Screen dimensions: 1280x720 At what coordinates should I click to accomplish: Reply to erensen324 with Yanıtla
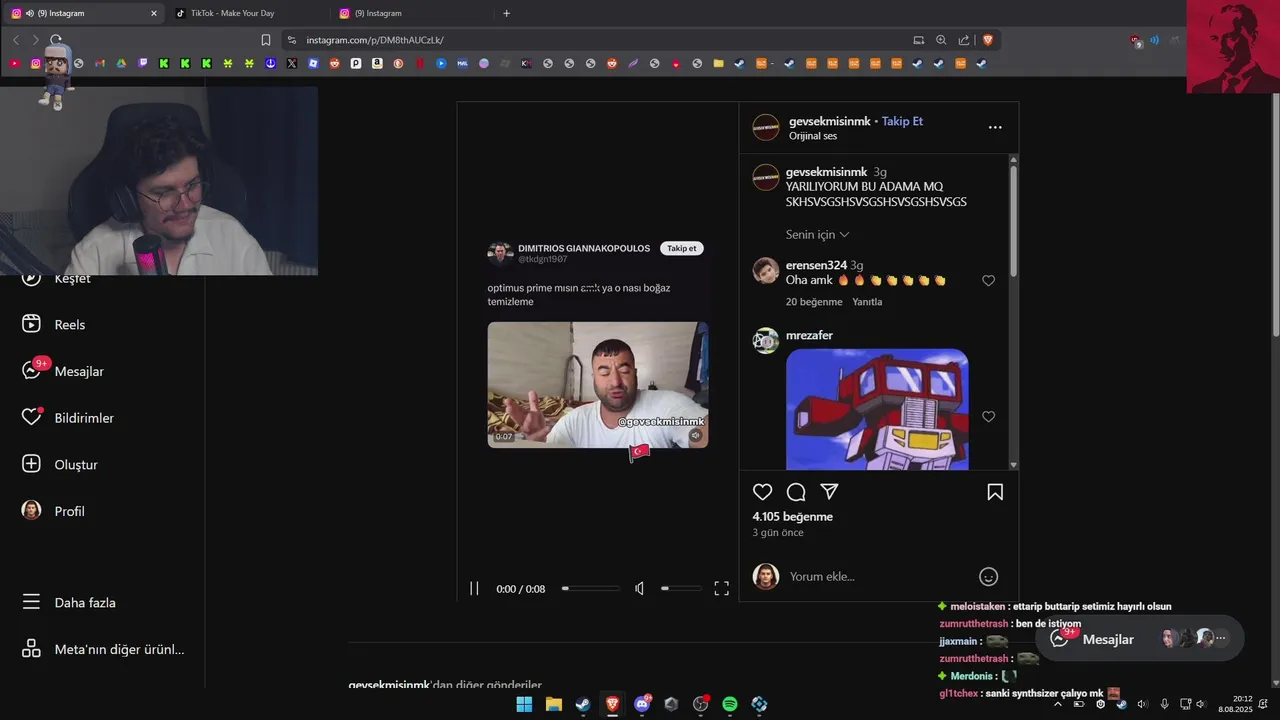pos(867,302)
